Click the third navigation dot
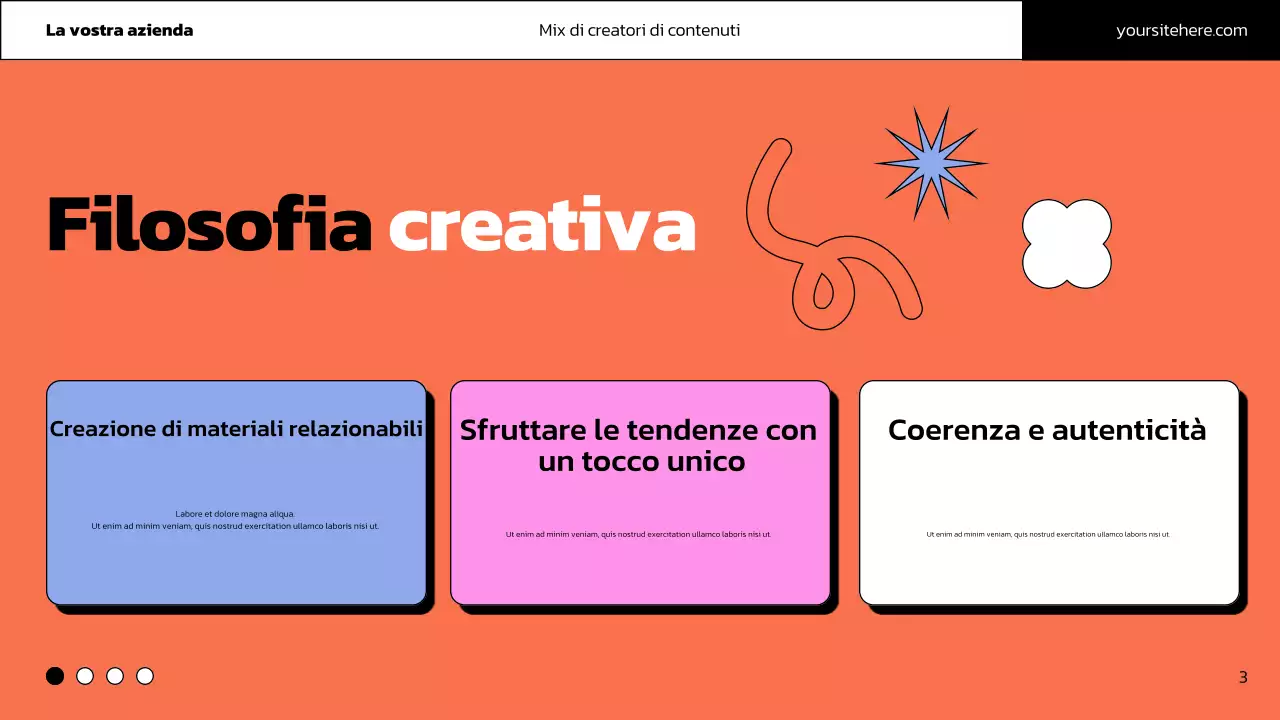Image resolution: width=1280 pixels, height=720 pixels. point(116,676)
